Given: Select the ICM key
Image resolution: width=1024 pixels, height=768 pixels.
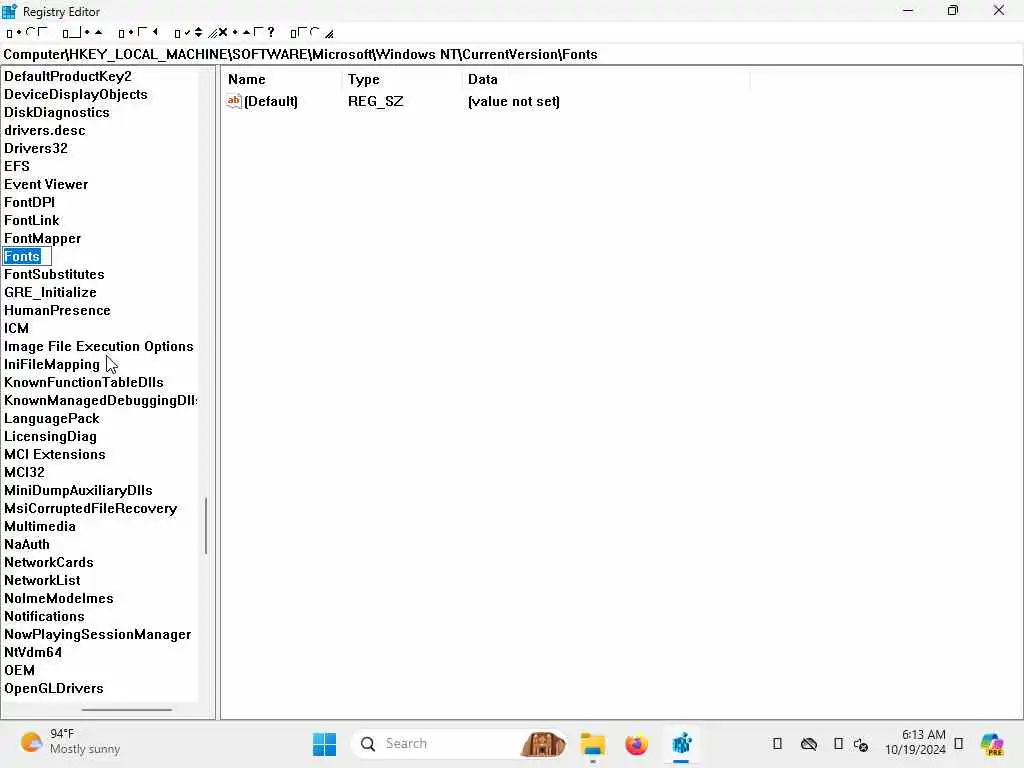Looking at the screenshot, I should (x=16, y=328).
